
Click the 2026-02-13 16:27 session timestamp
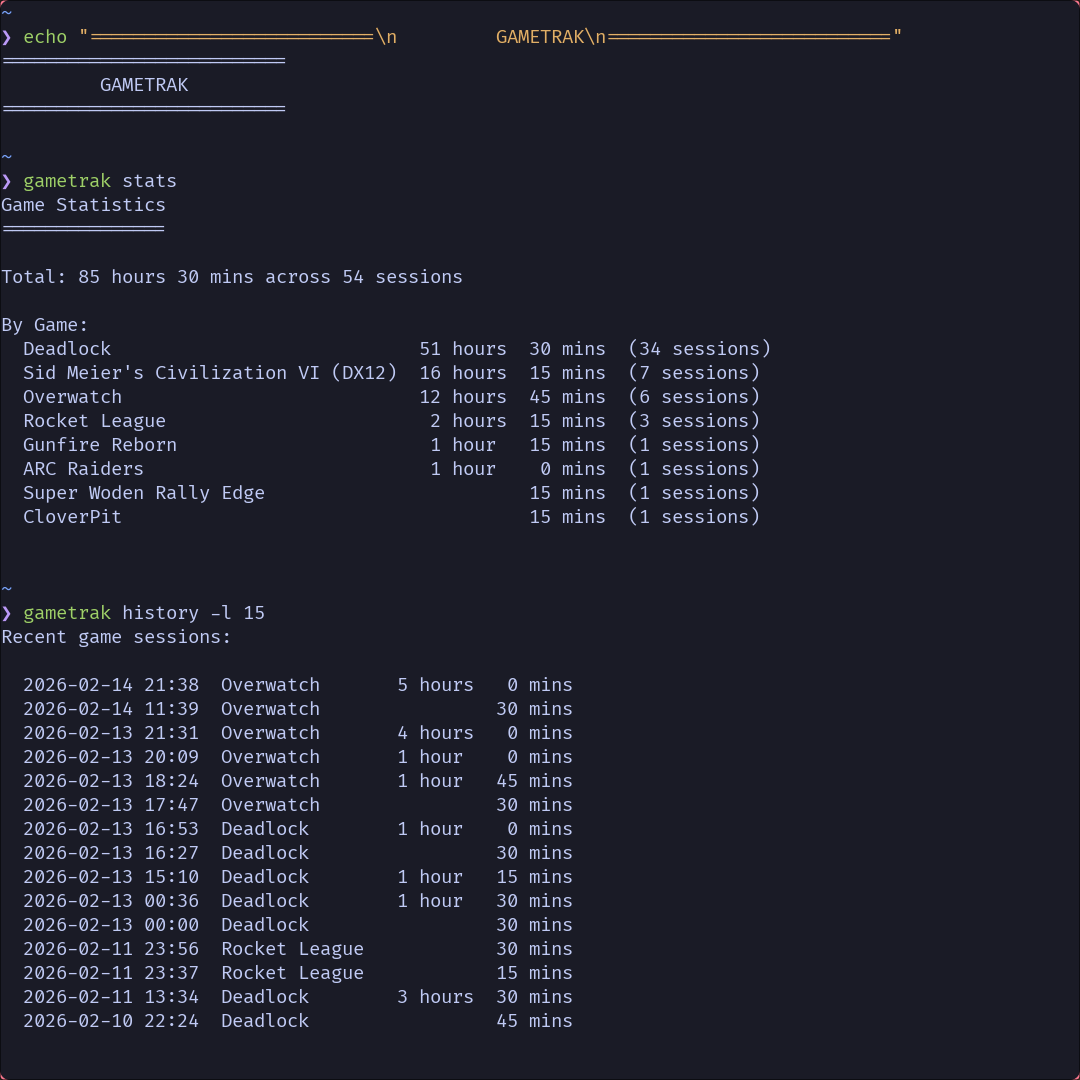tap(111, 853)
